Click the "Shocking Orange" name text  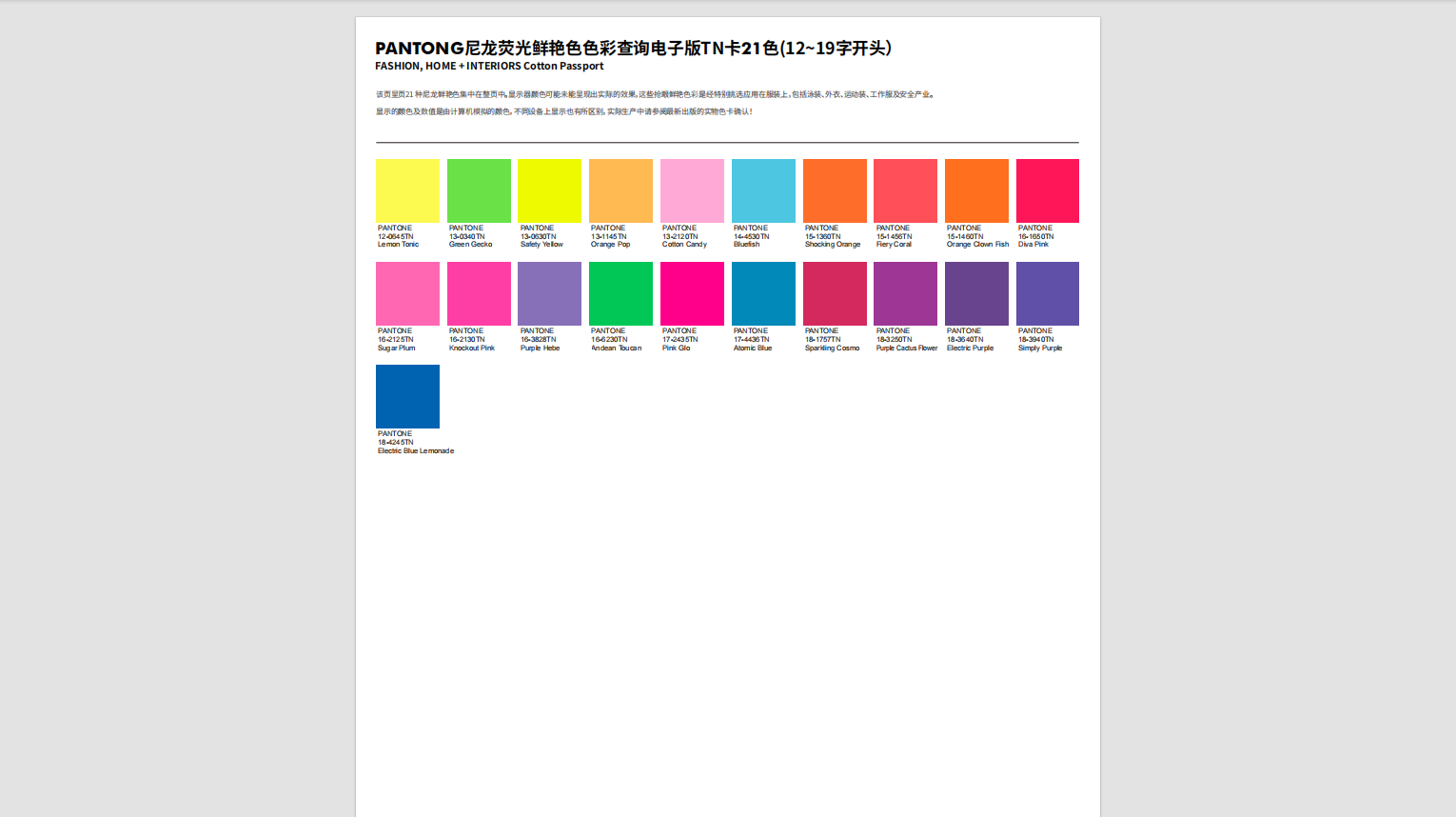point(833,245)
